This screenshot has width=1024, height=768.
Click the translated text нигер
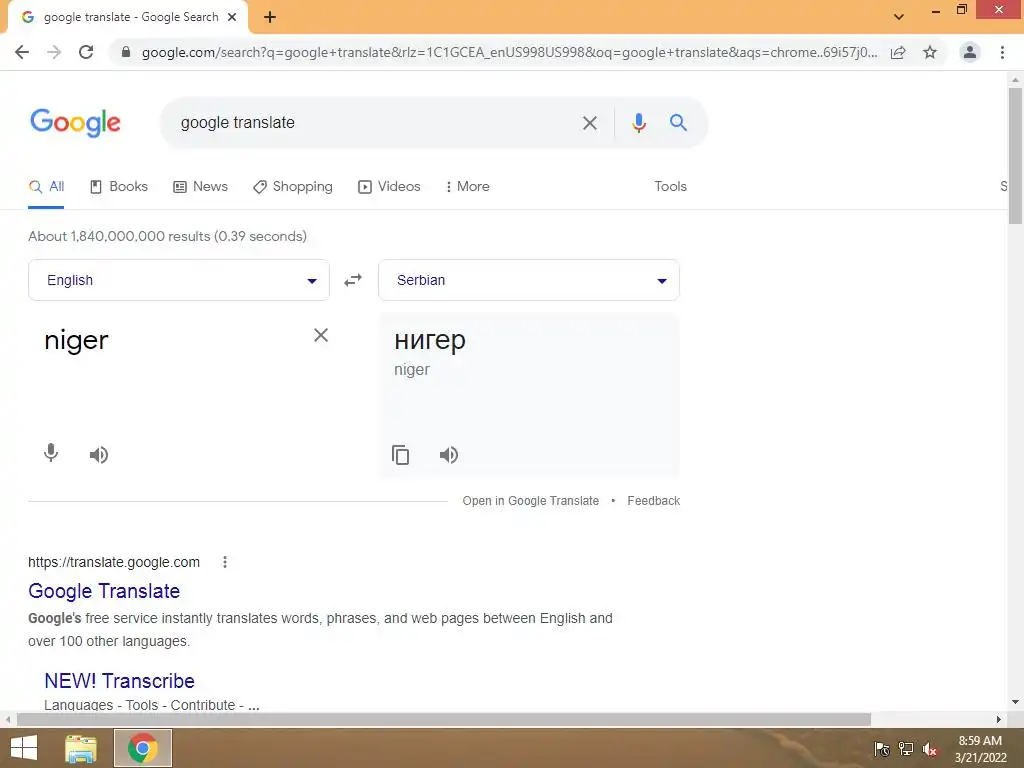click(x=430, y=340)
